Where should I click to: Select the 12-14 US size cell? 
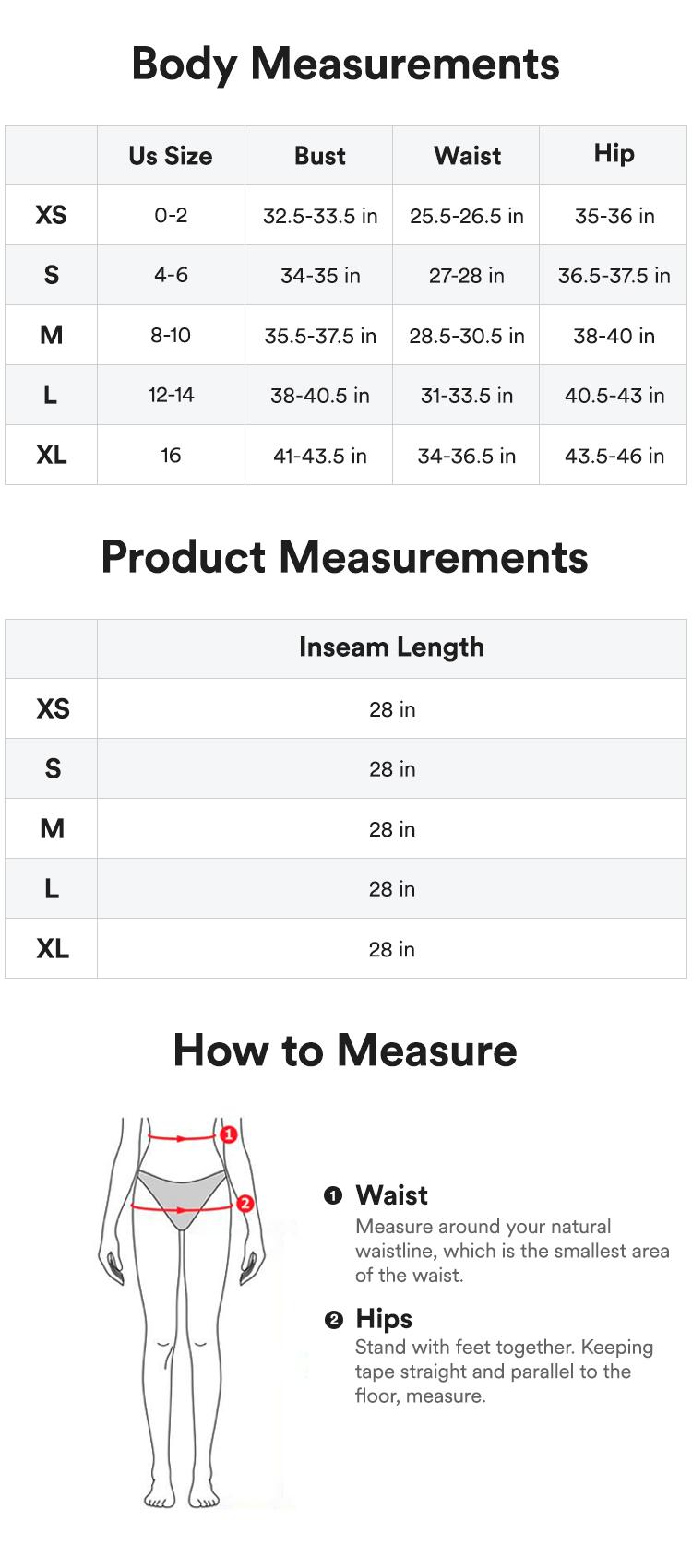pyautogui.click(x=171, y=396)
